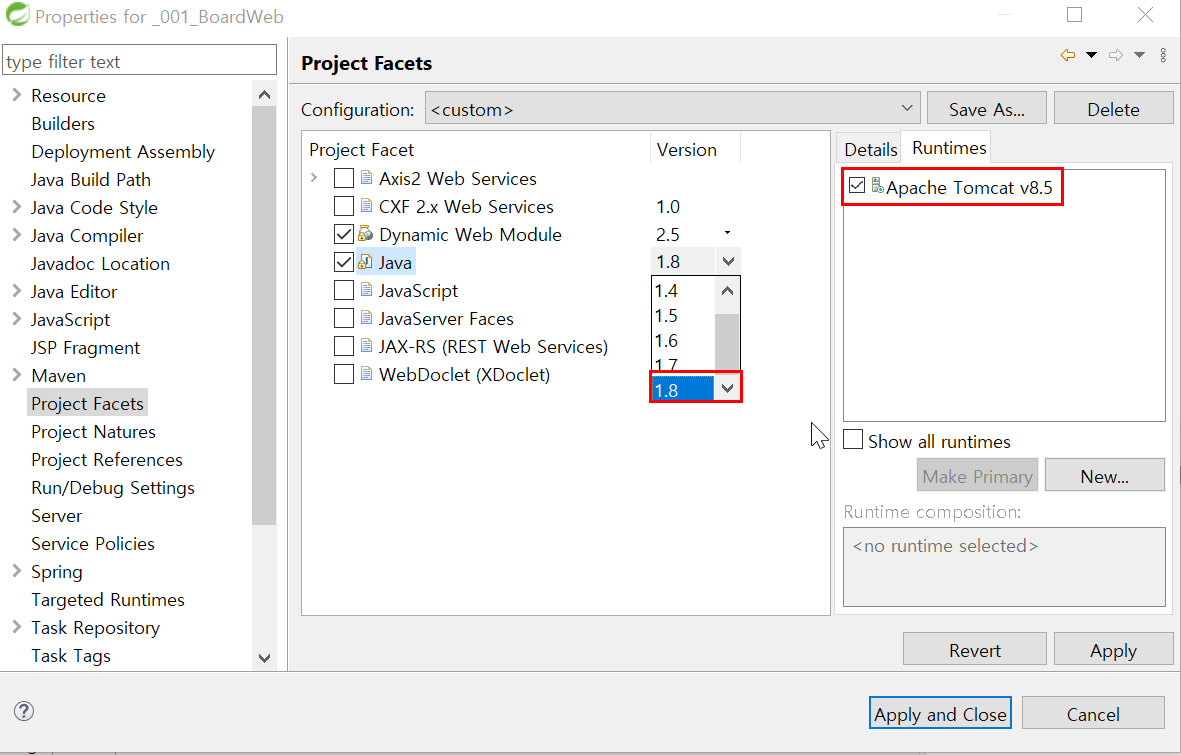Check JAX-RS (REST Web Services) facet

343,346
